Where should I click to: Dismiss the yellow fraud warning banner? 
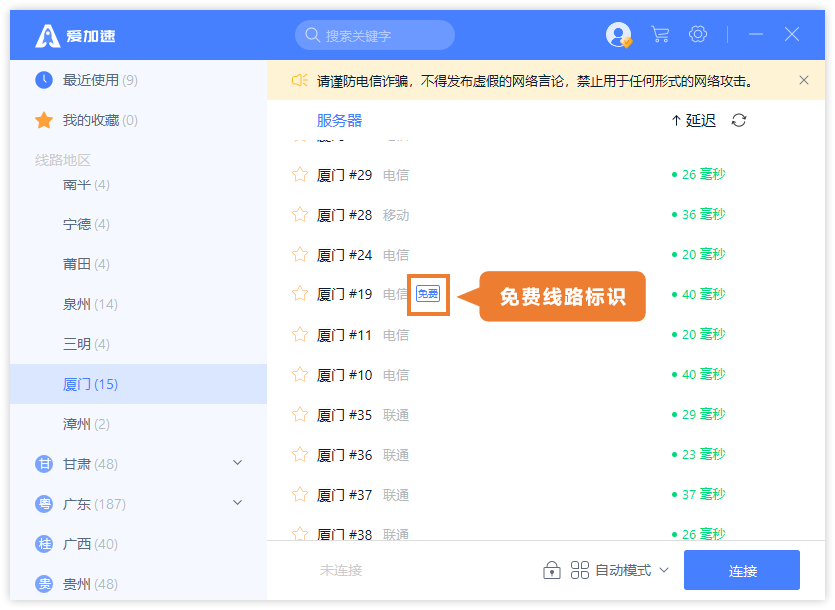(x=804, y=80)
